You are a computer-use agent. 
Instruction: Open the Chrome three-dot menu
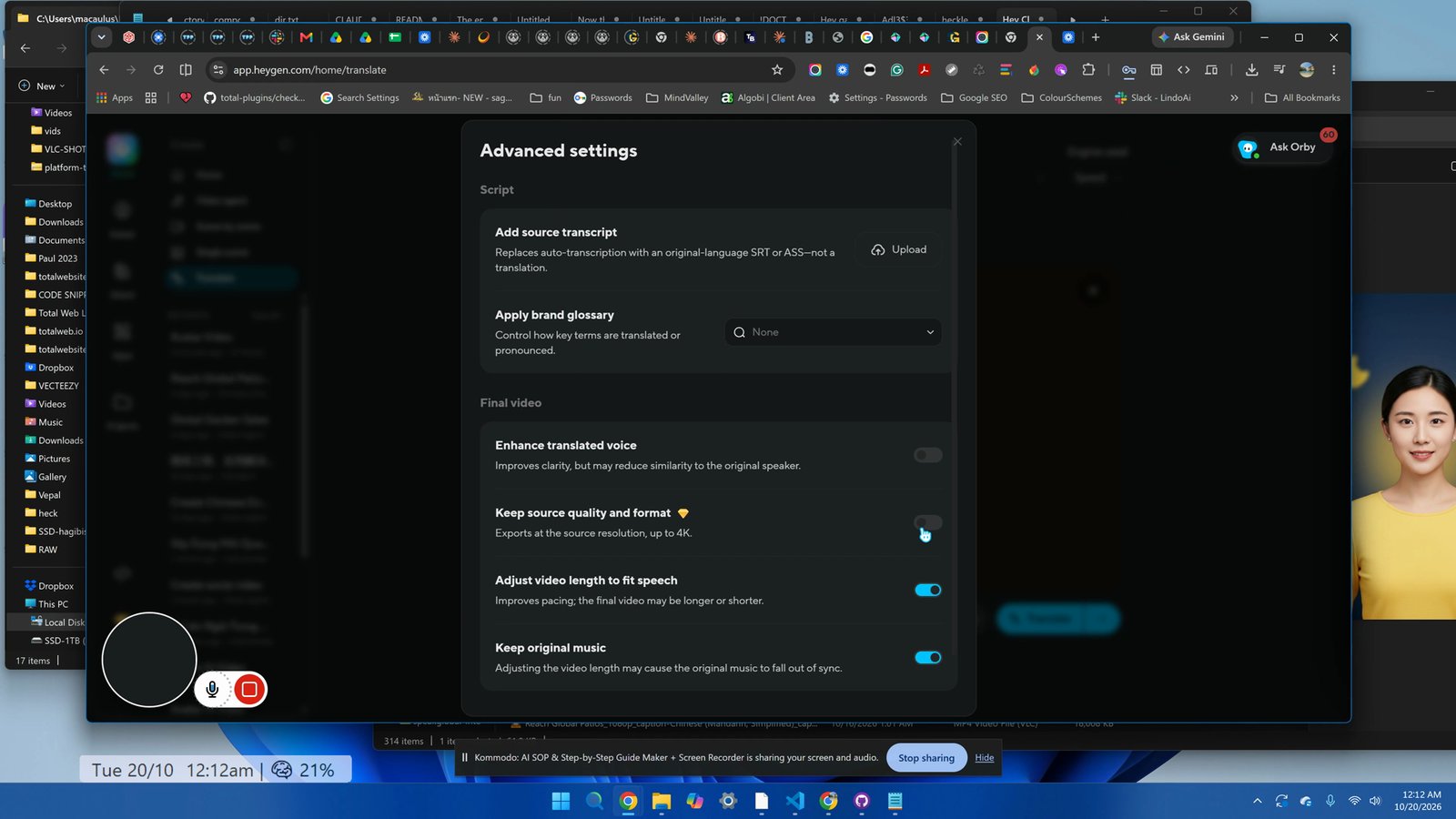pyautogui.click(x=1333, y=70)
